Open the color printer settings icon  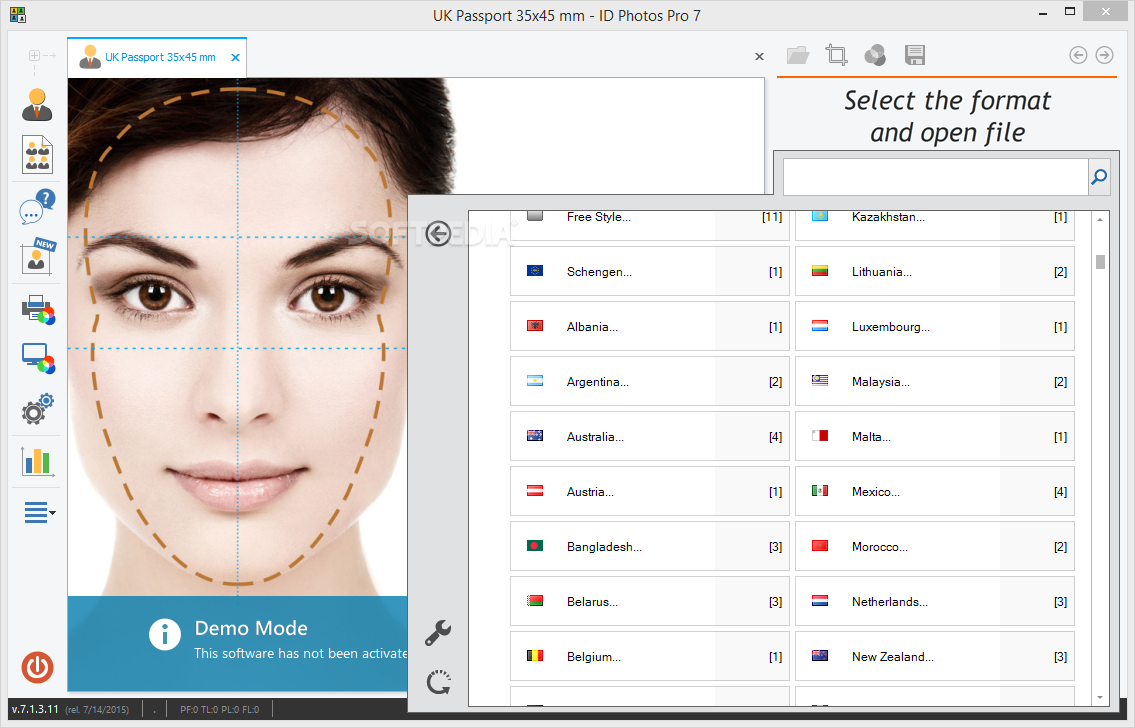pyautogui.click(x=38, y=310)
